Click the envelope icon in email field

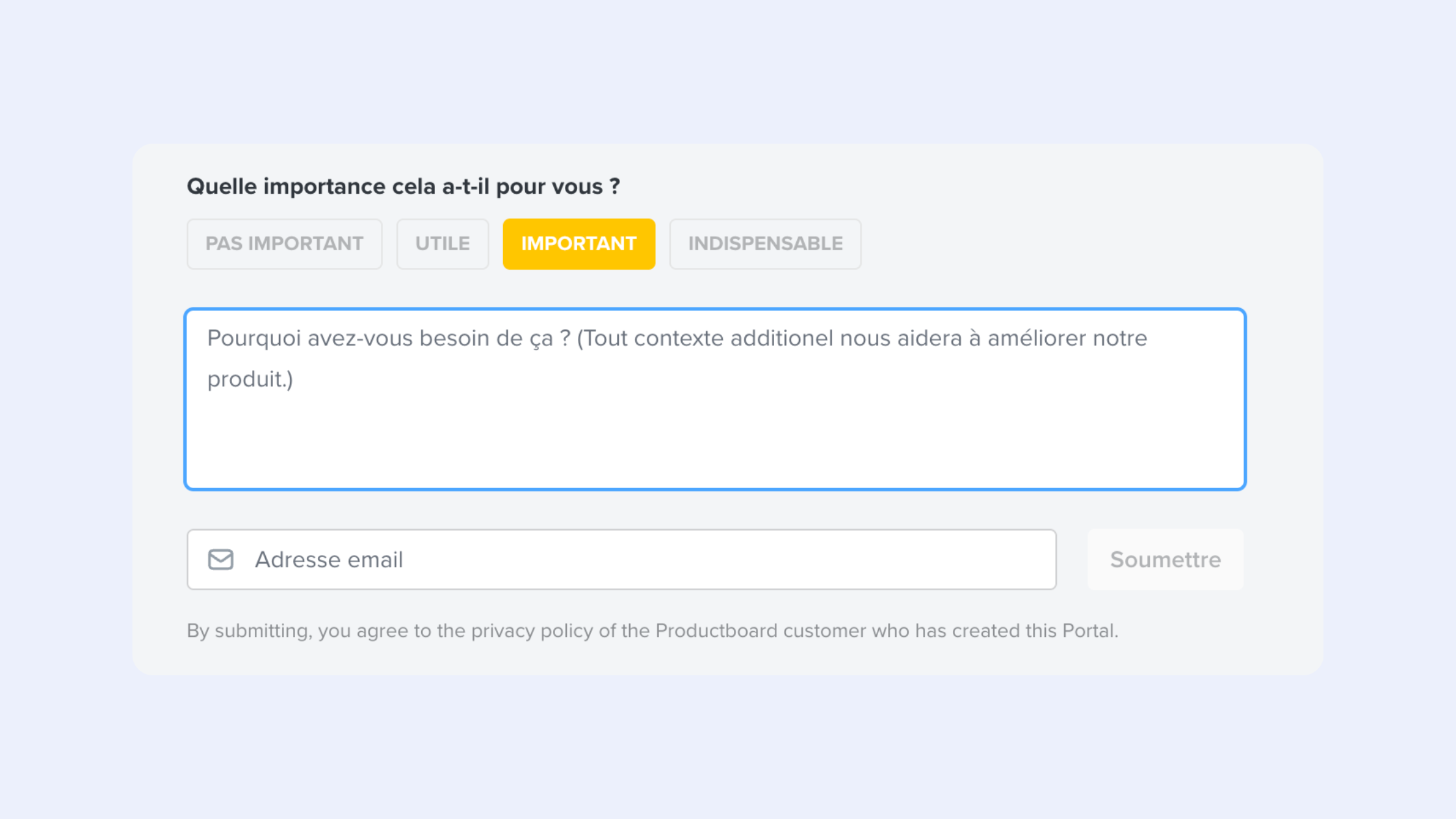(x=220, y=559)
